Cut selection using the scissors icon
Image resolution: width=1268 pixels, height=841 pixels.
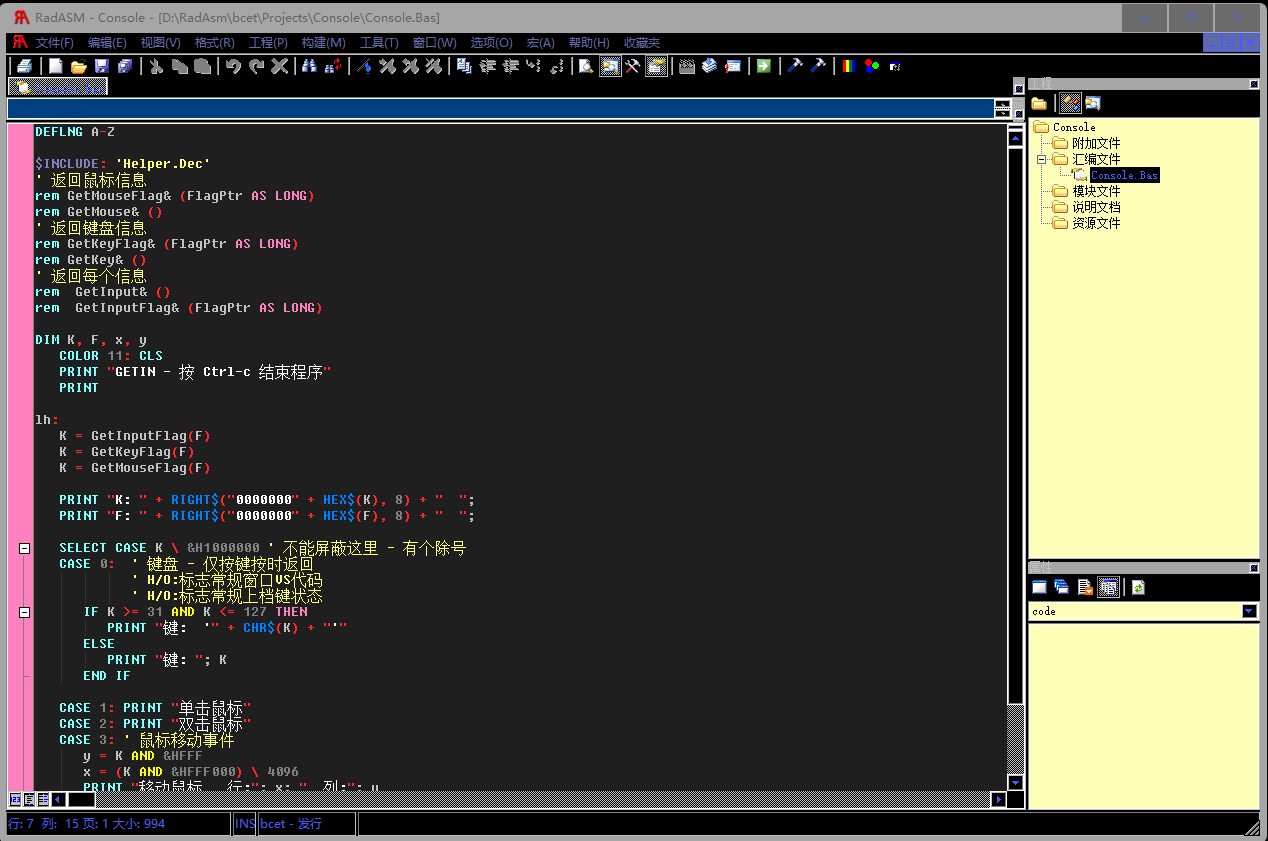click(x=156, y=66)
